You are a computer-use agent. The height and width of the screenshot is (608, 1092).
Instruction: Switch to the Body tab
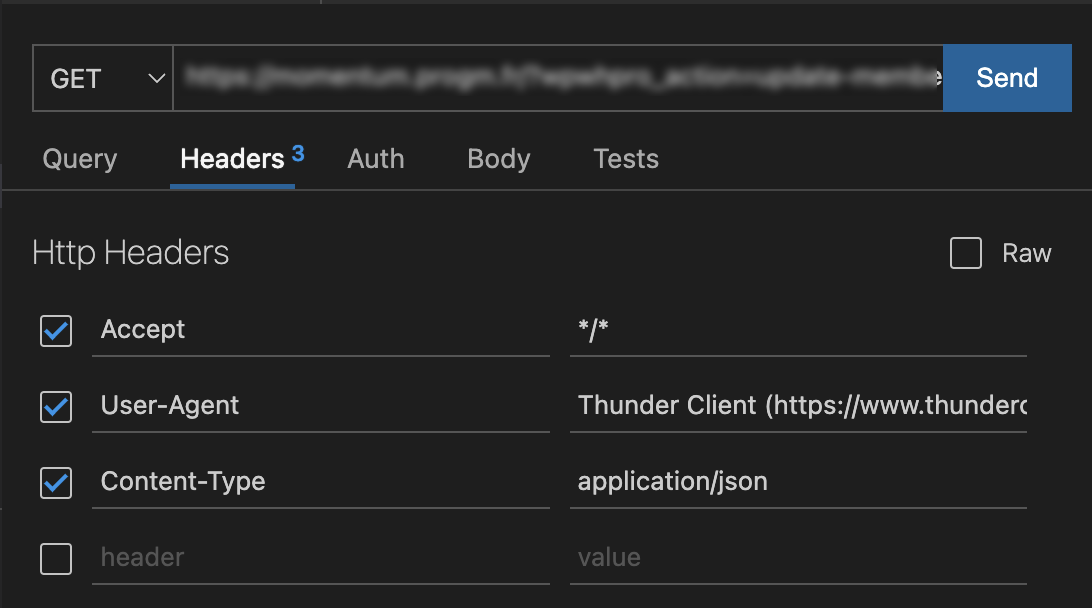tap(499, 159)
